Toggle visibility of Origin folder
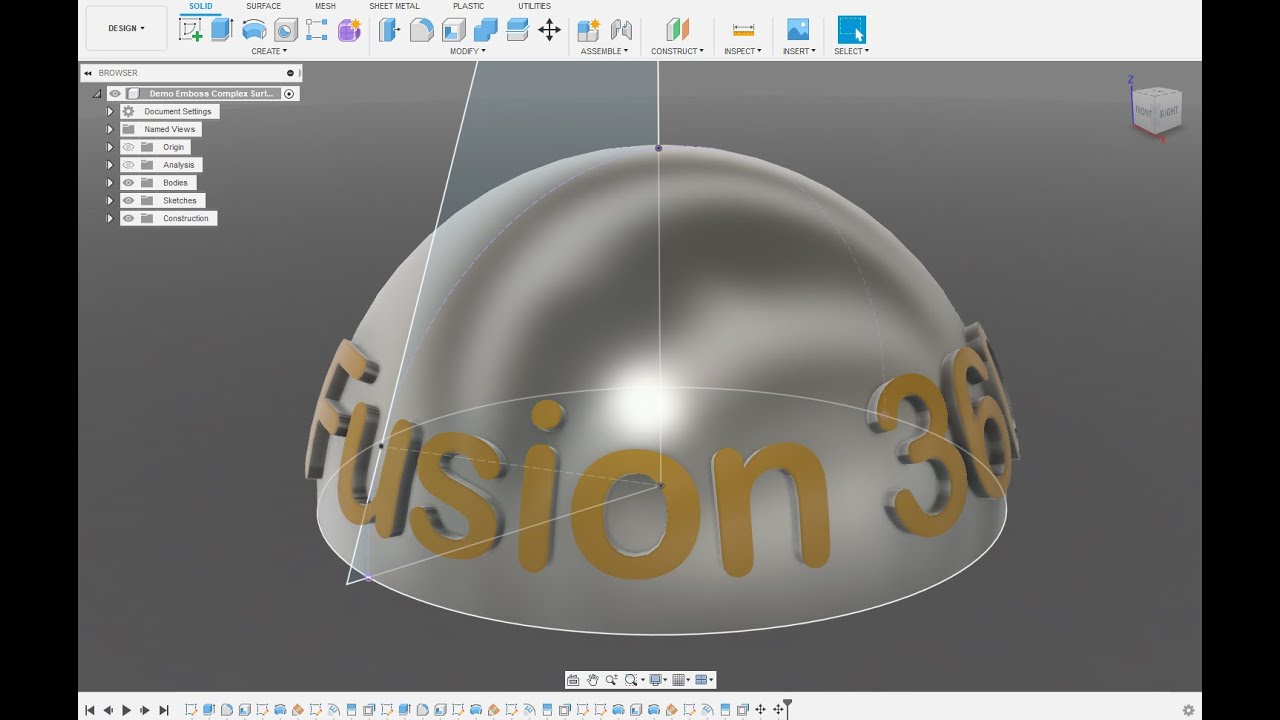 (x=128, y=147)
